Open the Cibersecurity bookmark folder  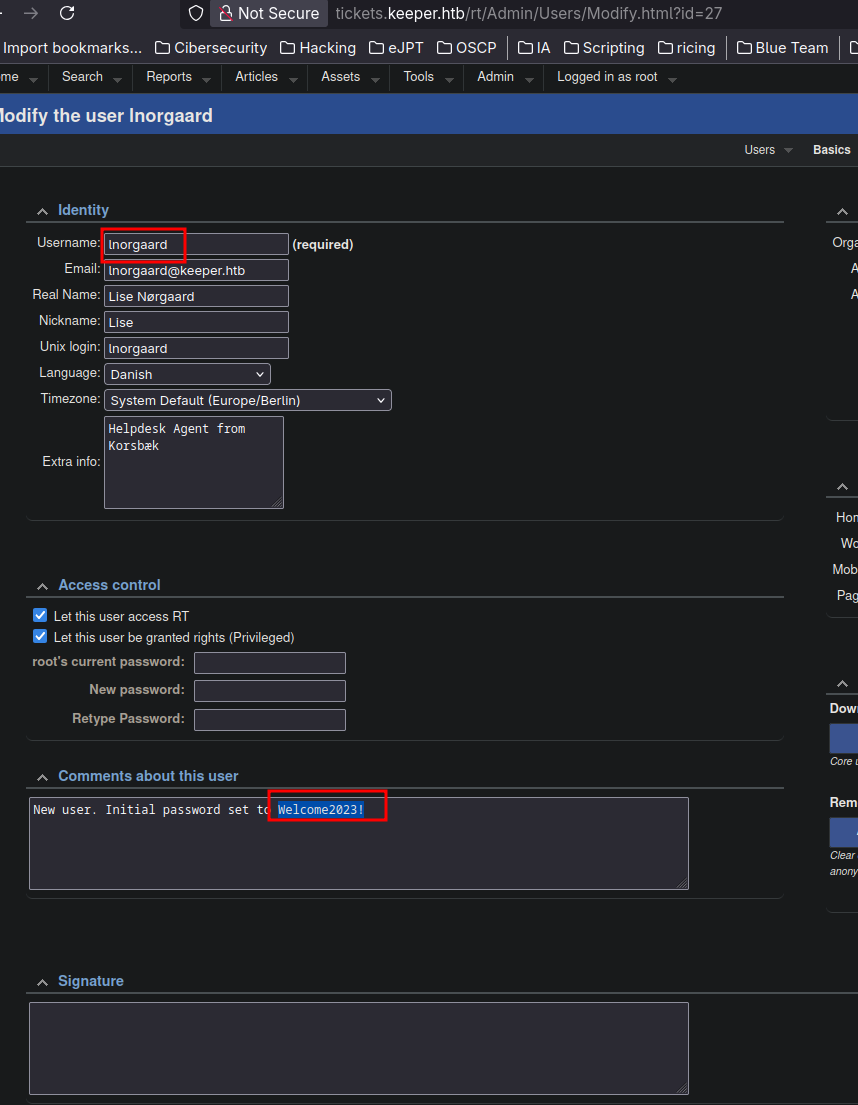pyautogui.click(x=211, y=48)
